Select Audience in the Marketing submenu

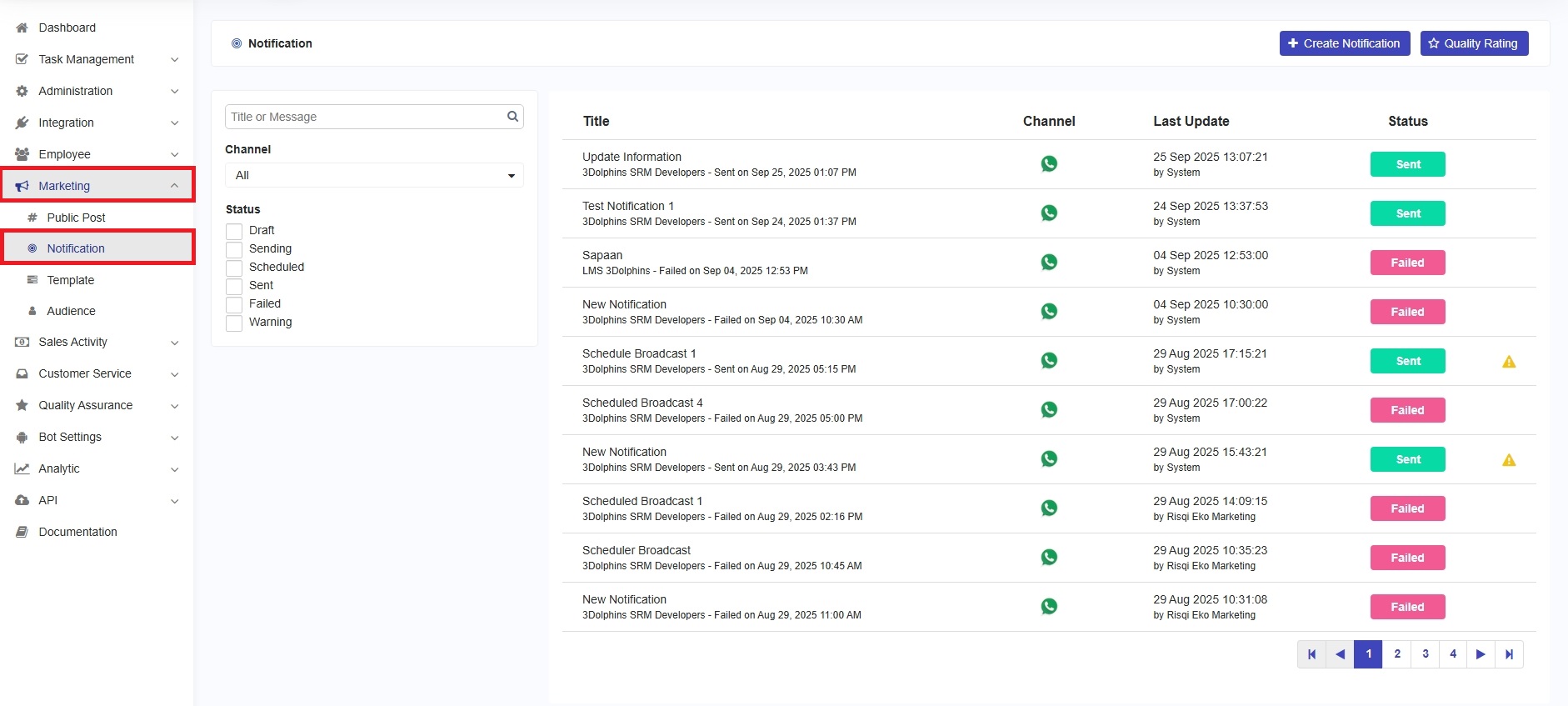point(71,311)
